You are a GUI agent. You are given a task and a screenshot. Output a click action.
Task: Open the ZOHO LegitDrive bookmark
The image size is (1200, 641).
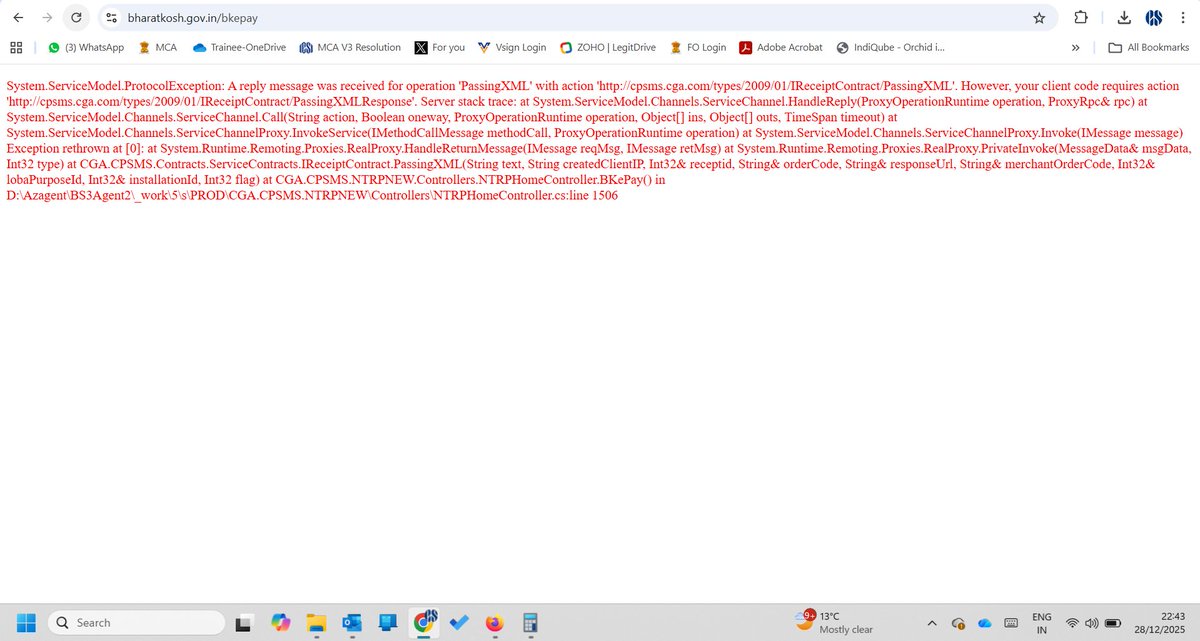click(606, 47)
